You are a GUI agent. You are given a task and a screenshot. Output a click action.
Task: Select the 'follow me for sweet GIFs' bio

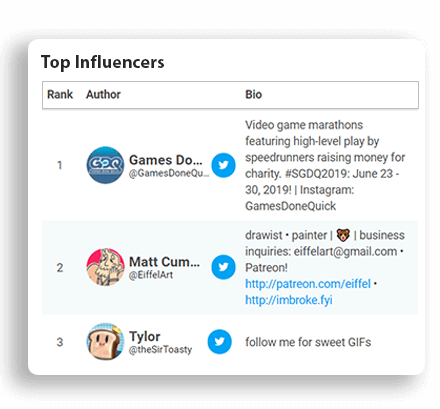coord(308,342)
